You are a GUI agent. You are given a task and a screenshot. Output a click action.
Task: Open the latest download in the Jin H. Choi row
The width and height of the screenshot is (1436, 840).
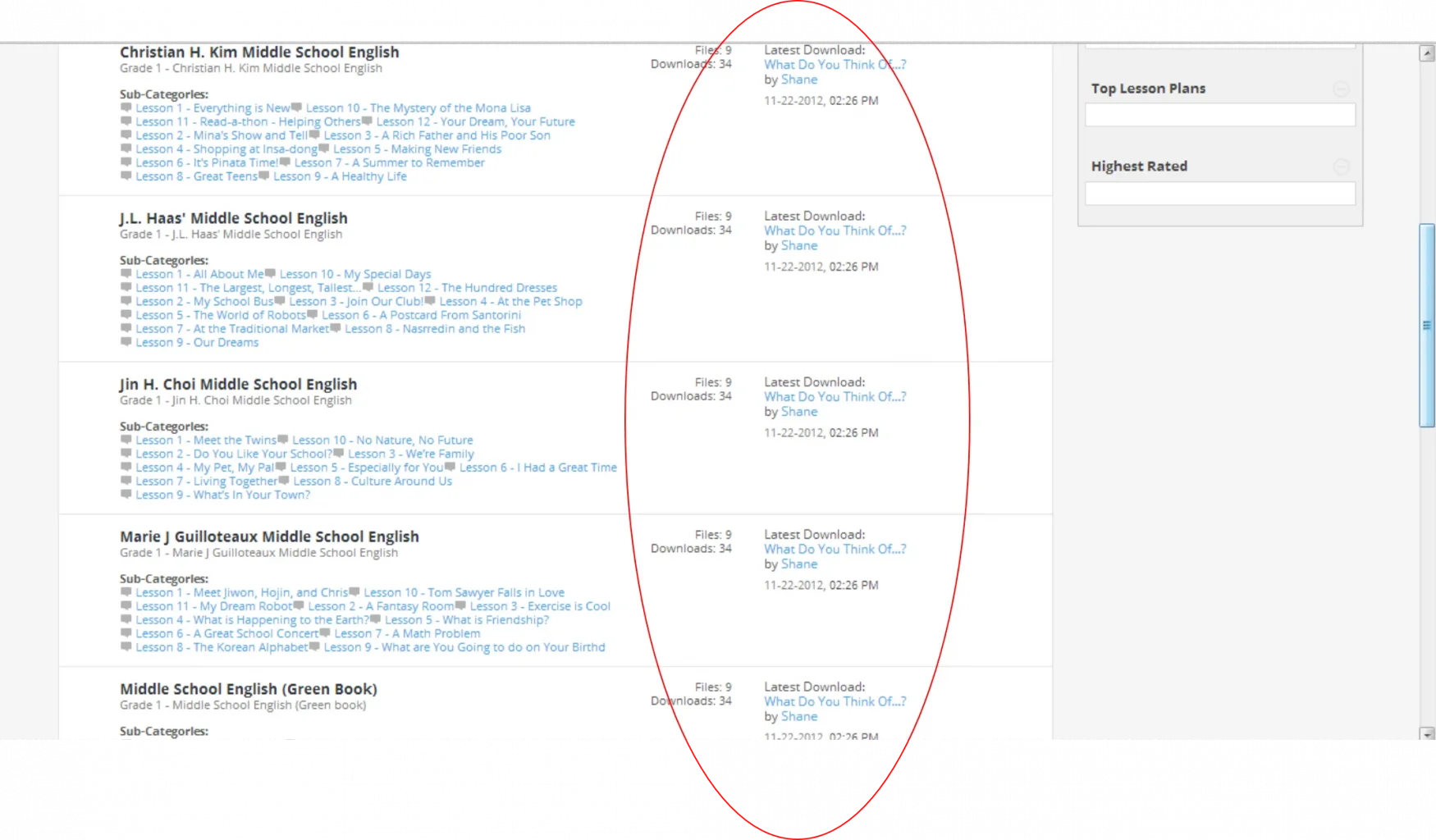coord(835,397)
